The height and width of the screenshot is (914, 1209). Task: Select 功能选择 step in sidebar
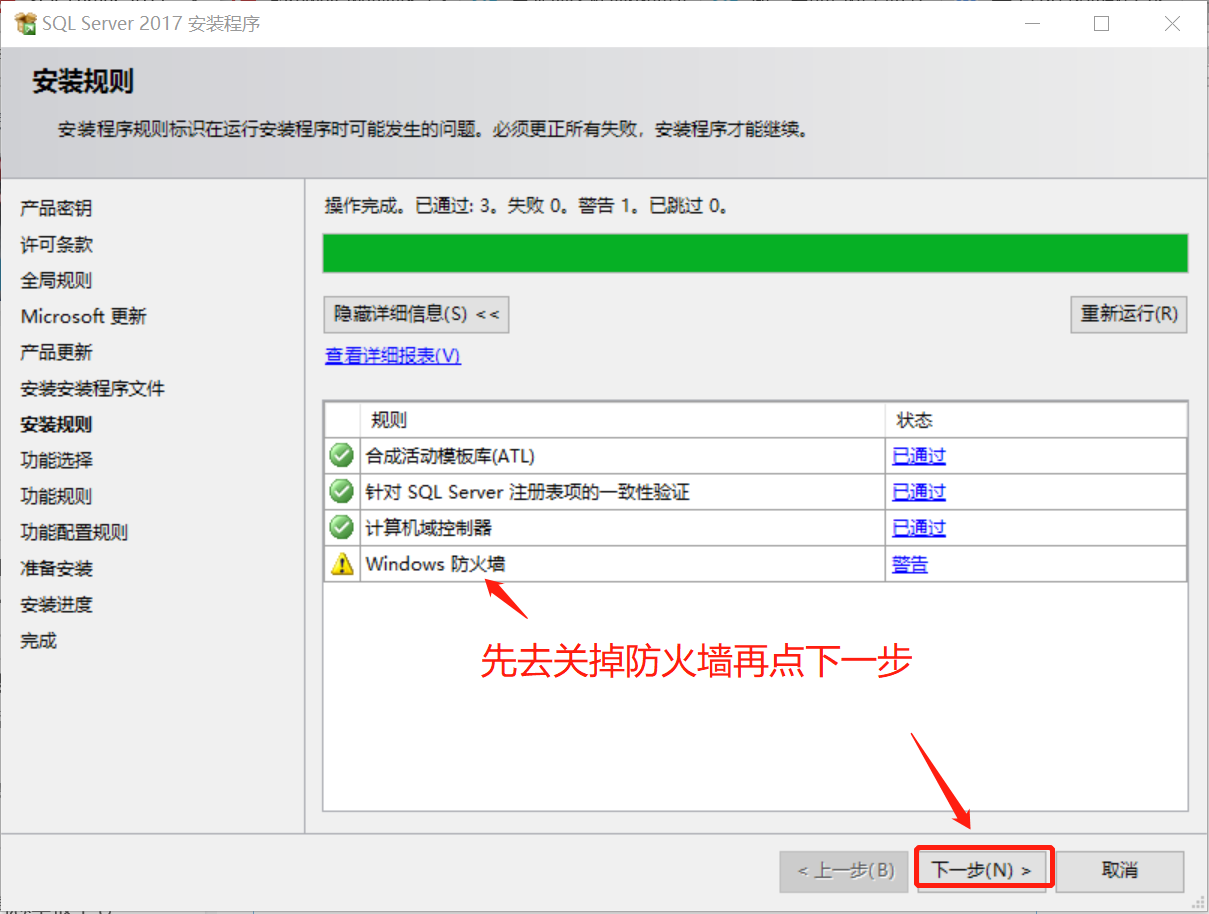[x=56, y=460]
